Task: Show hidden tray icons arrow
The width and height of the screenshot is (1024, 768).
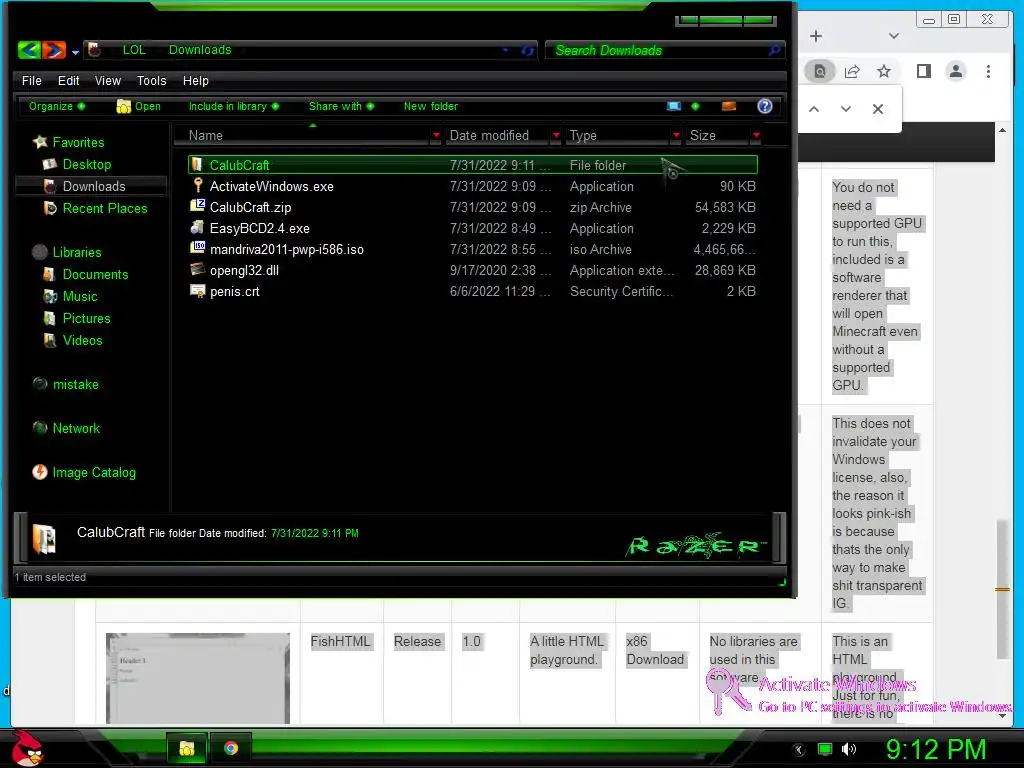Action: point(799,750)
